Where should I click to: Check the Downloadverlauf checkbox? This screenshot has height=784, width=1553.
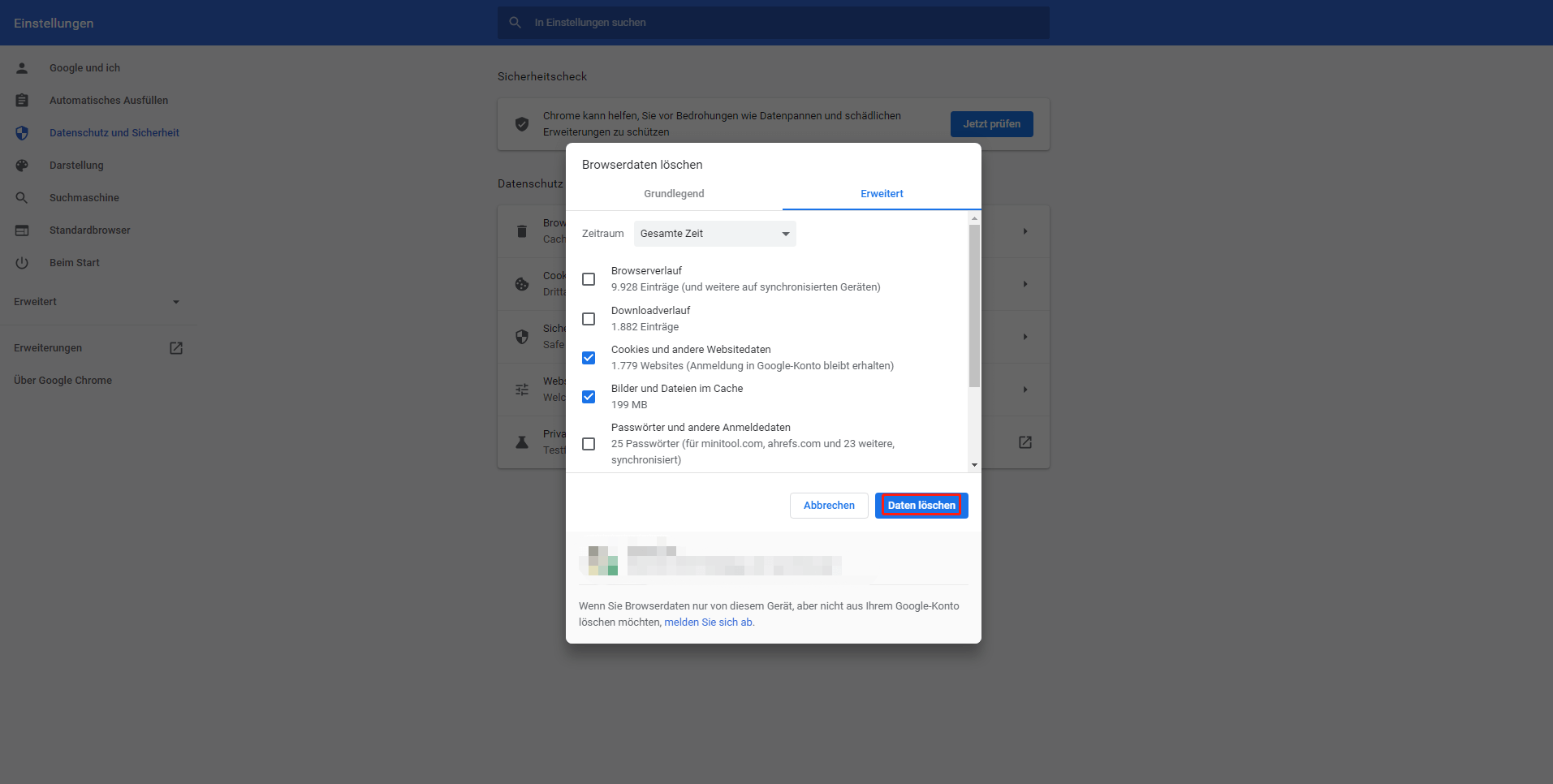589,319
